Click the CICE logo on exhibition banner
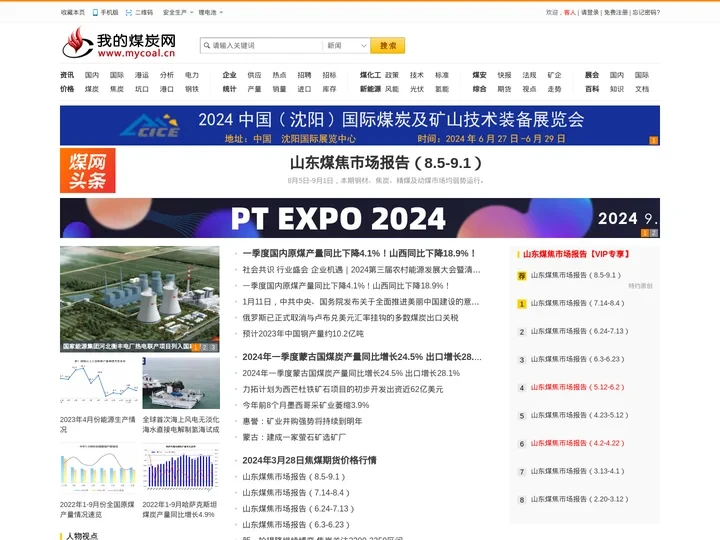This screenshot has height=540, width=720. [152, 126]
